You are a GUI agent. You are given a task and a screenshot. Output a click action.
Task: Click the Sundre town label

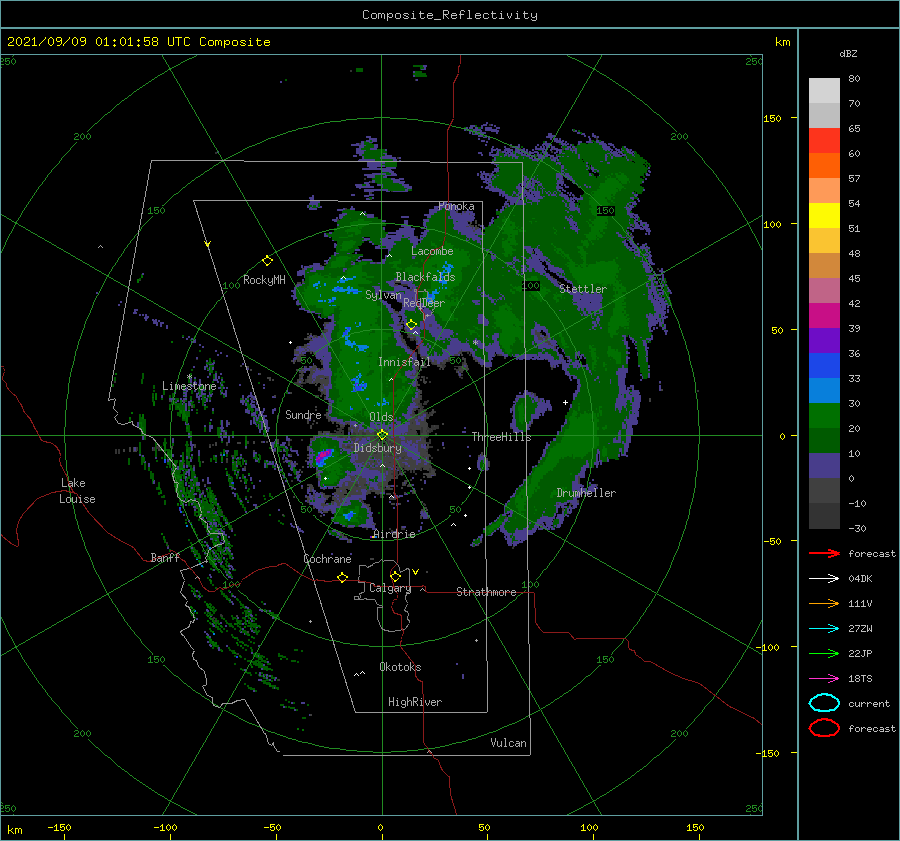pyautogui.click(x=303, y=414)
